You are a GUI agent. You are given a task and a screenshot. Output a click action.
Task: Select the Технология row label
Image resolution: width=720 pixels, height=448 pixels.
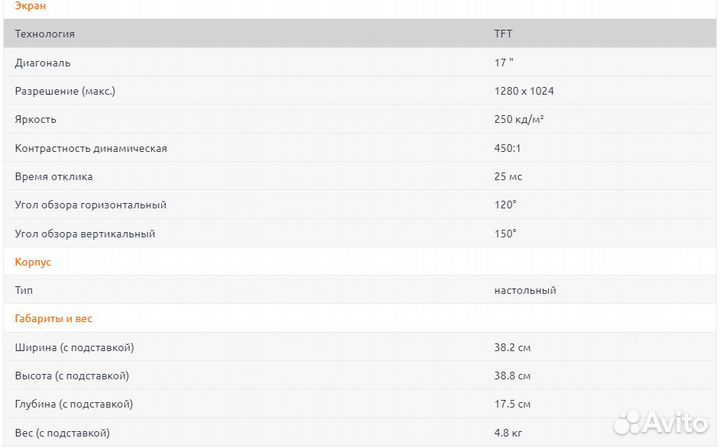[45, 34]
